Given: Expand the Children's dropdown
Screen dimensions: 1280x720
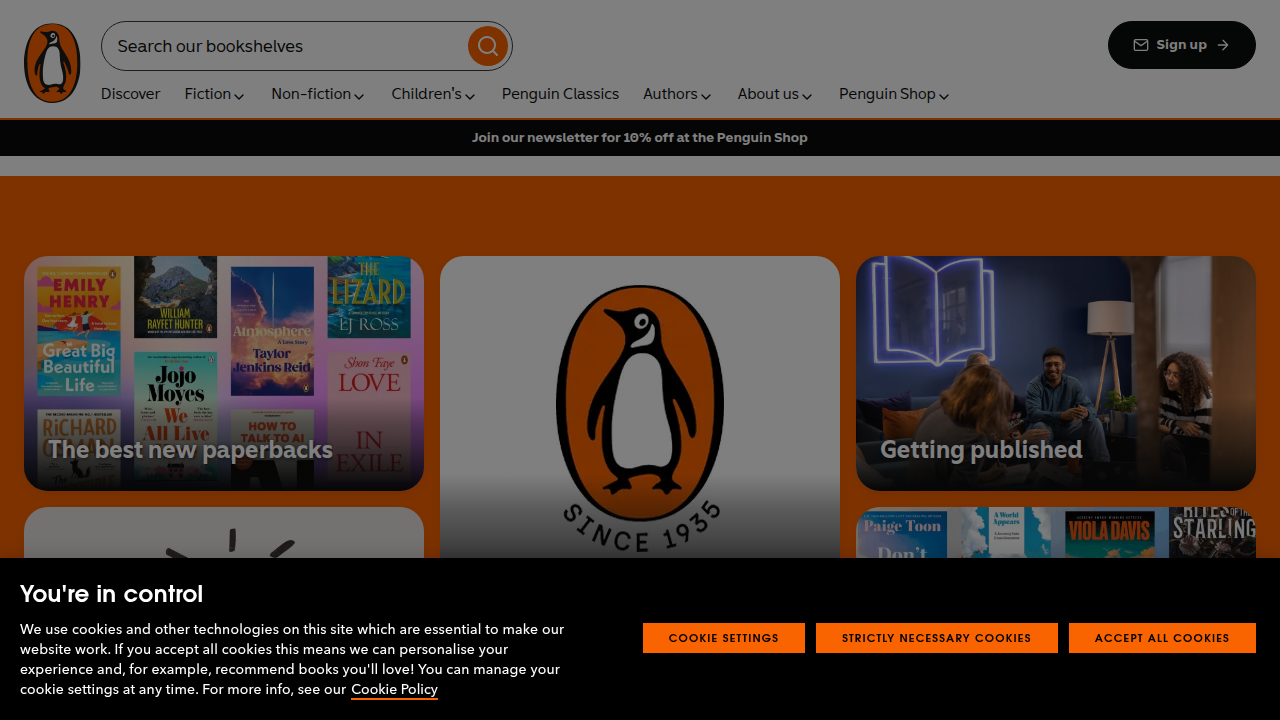Looking at the screenshot, I should pyautogui.click(x=433, y=94).
